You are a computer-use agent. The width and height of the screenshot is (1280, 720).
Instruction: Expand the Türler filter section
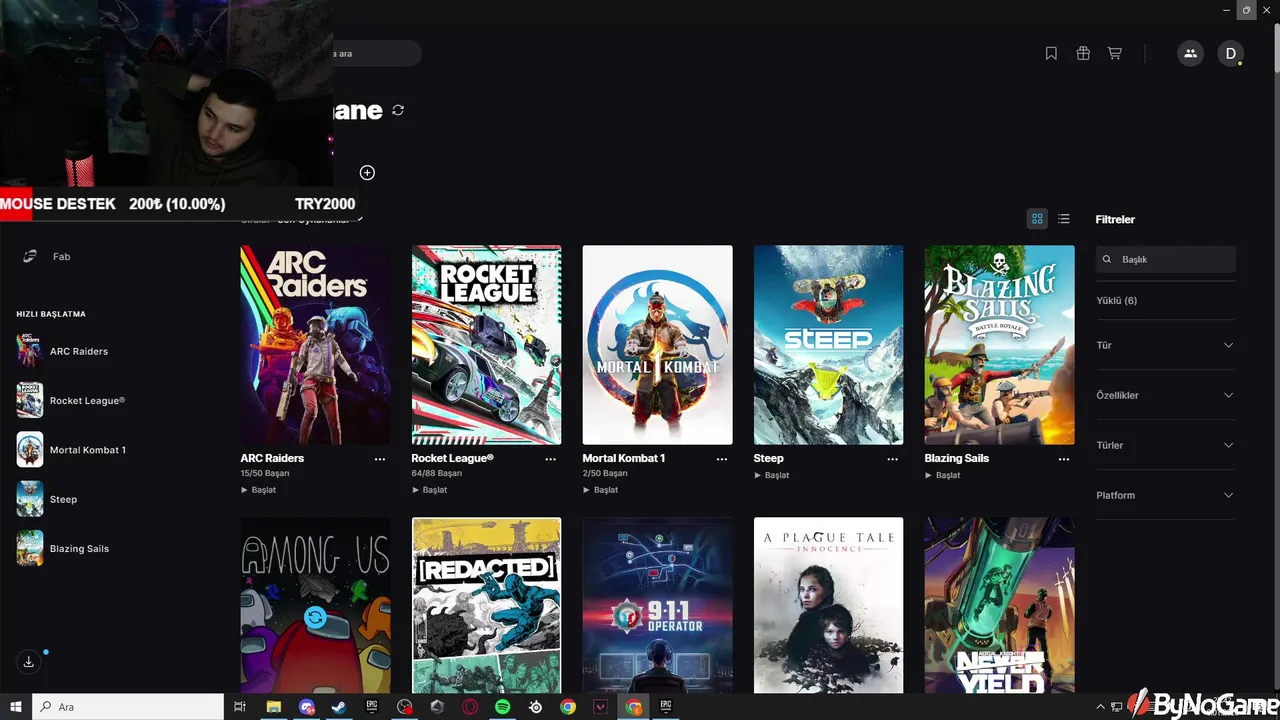pos(1165,445)
